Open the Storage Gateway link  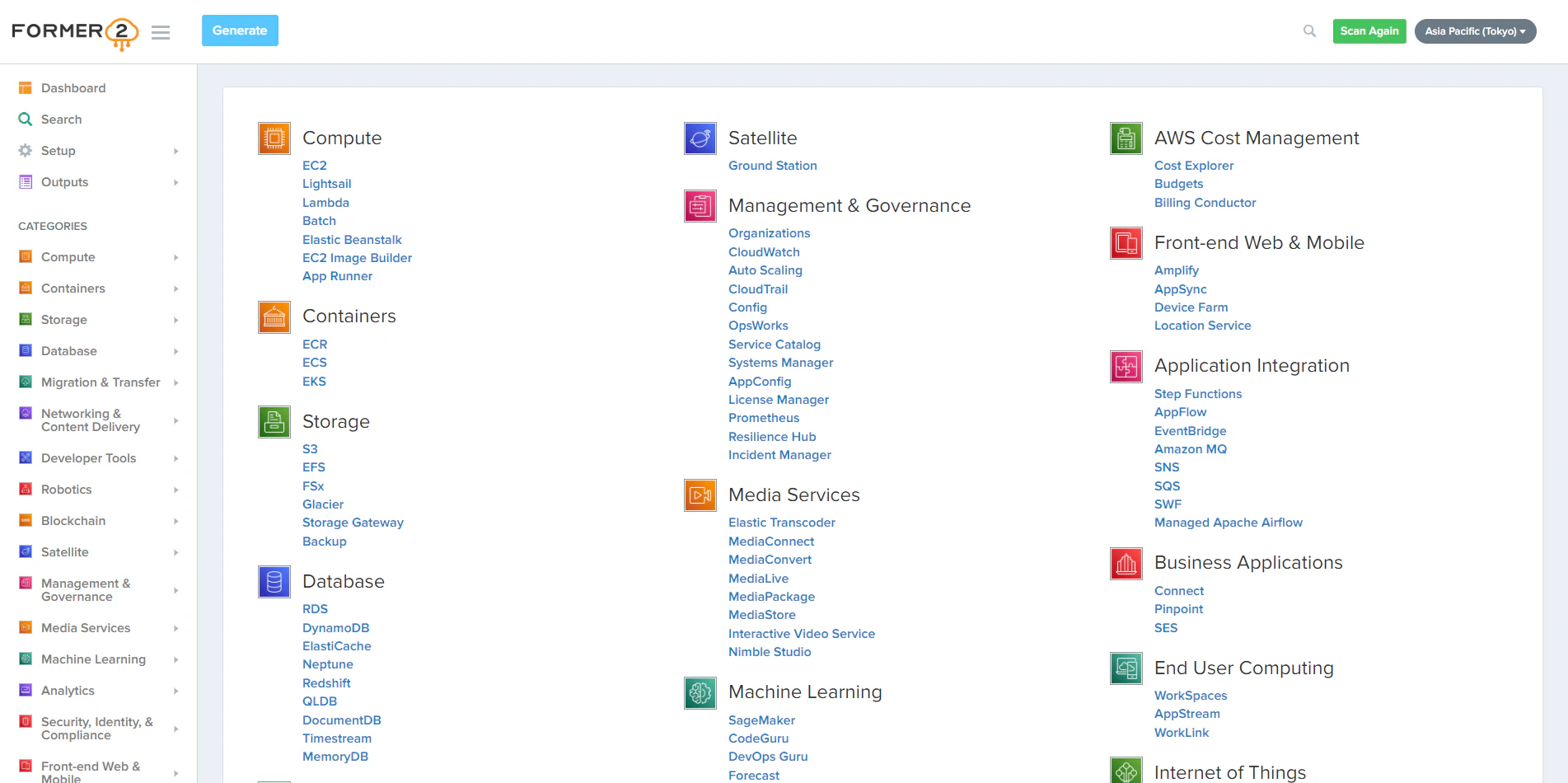point(353,523)
